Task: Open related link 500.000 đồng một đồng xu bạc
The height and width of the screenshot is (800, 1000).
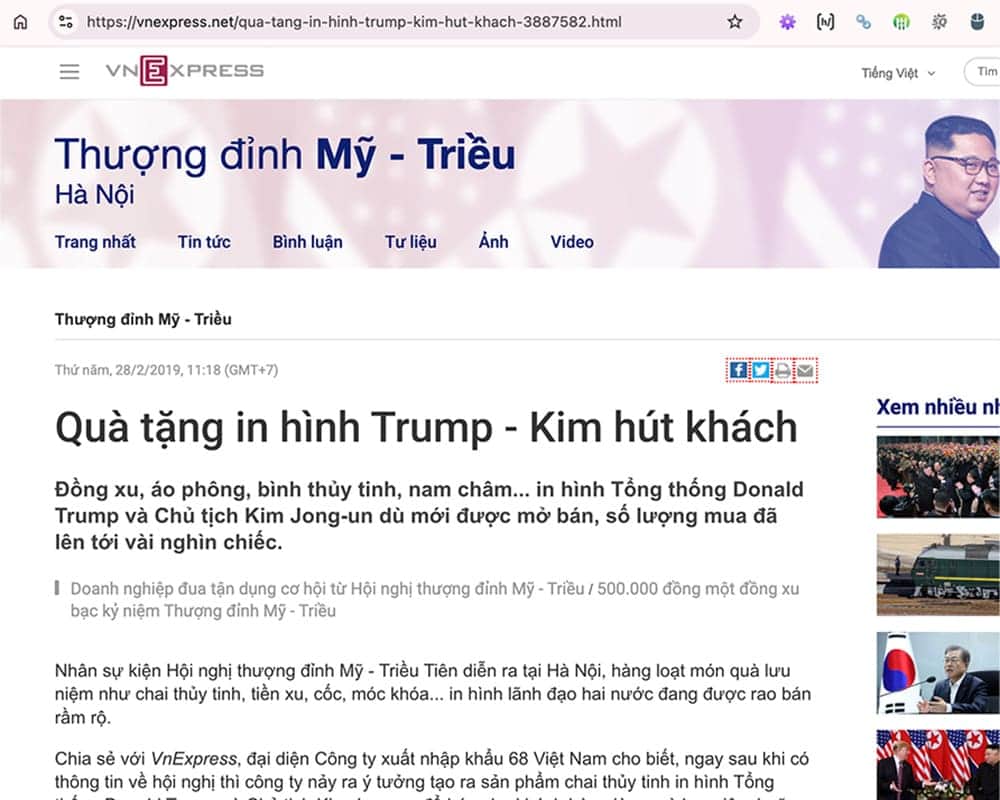Action: pos(434,599)
